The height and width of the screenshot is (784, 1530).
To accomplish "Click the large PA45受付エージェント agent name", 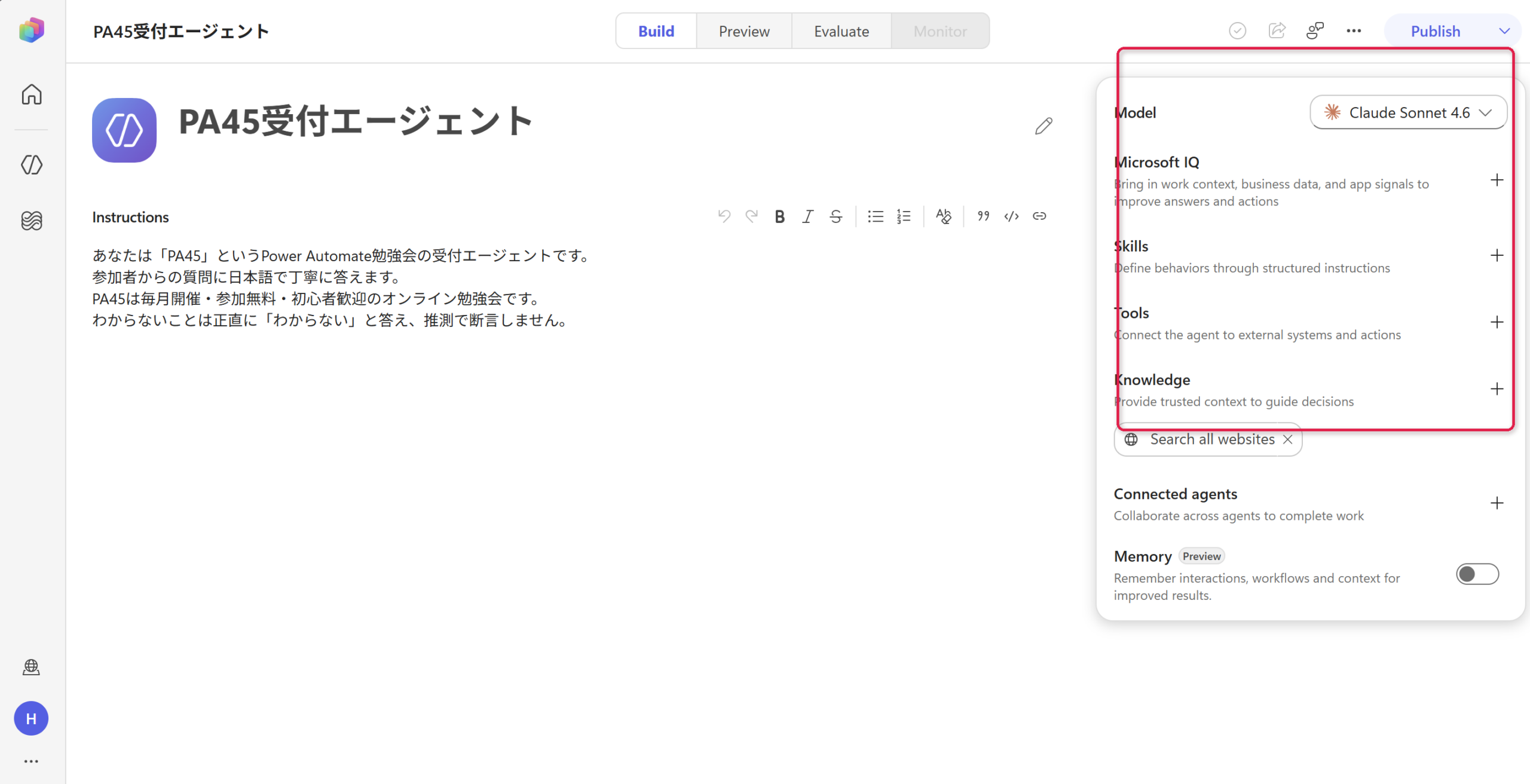I will pos(356,121).
